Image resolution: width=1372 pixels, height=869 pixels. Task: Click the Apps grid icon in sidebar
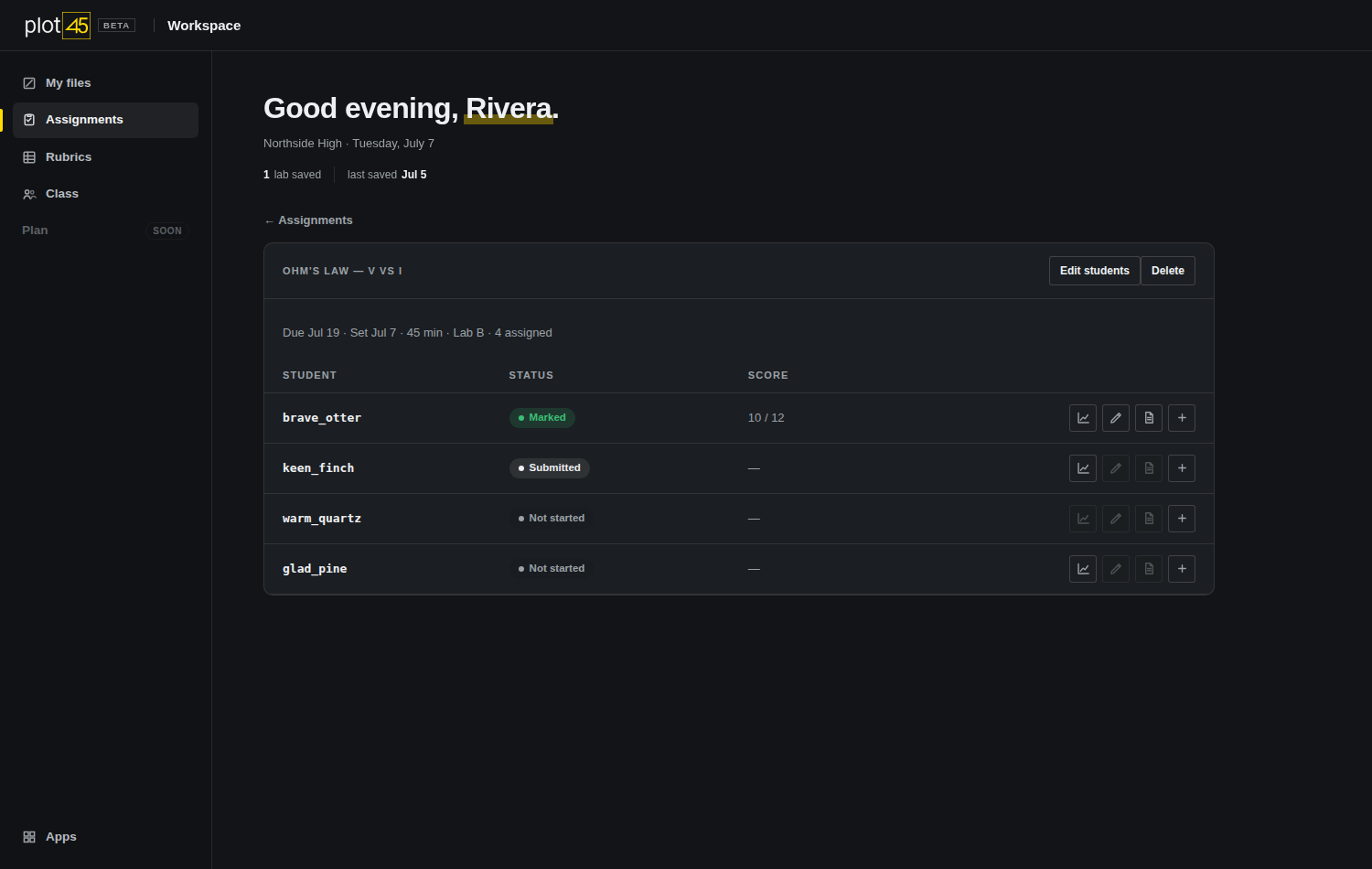pyautogui.click(x=29, y=837)
